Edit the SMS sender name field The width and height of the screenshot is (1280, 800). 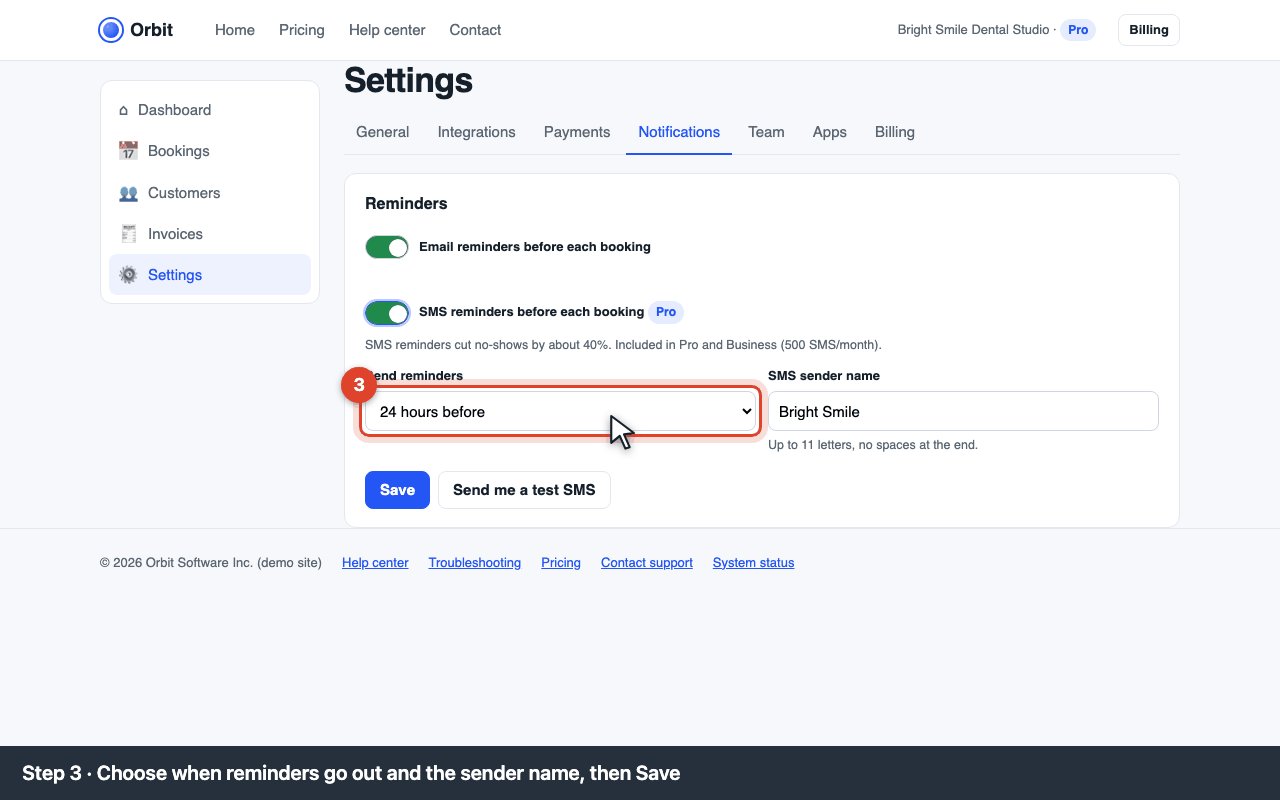963,411
